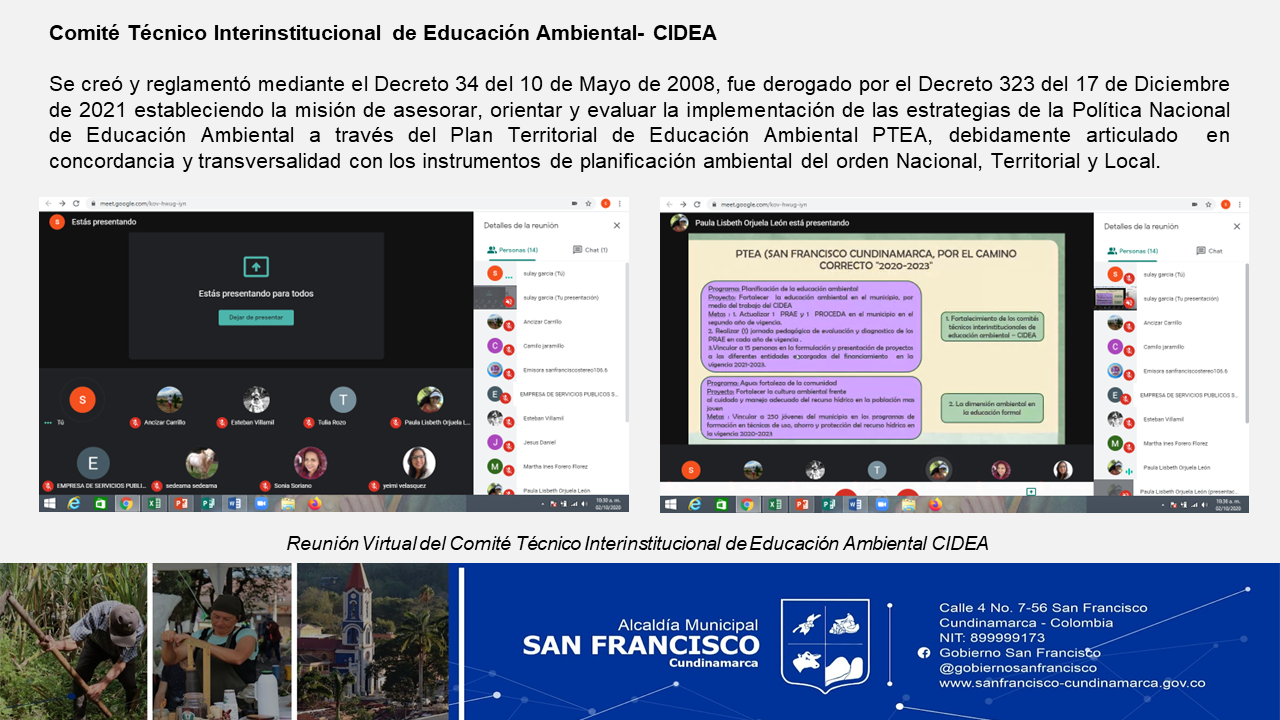Open the Chat tab in PTEA slide window
This screenshot has width=1280, height=720.
[x=1209, y=251]
